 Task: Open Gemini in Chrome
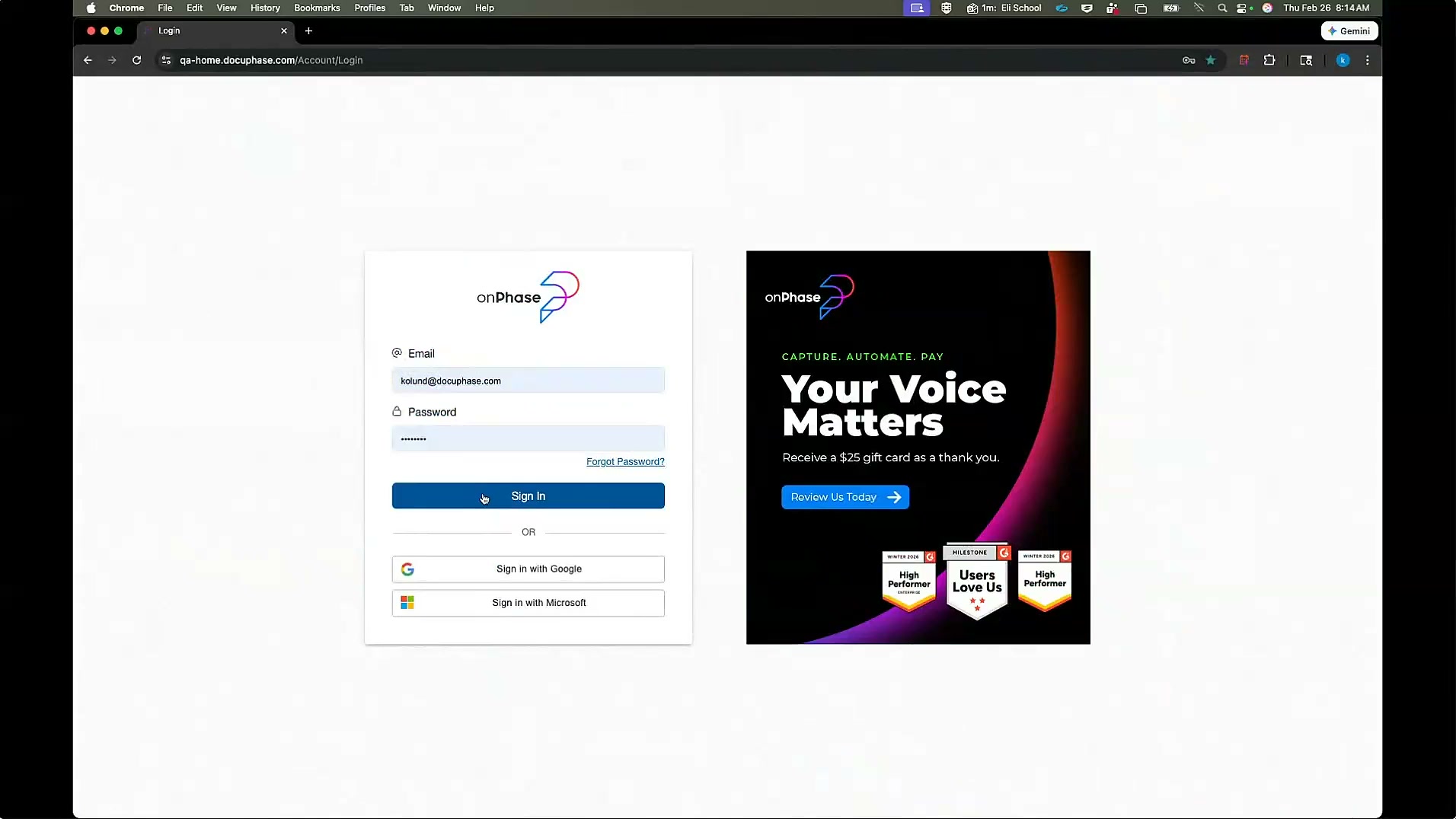[1349, 31]
